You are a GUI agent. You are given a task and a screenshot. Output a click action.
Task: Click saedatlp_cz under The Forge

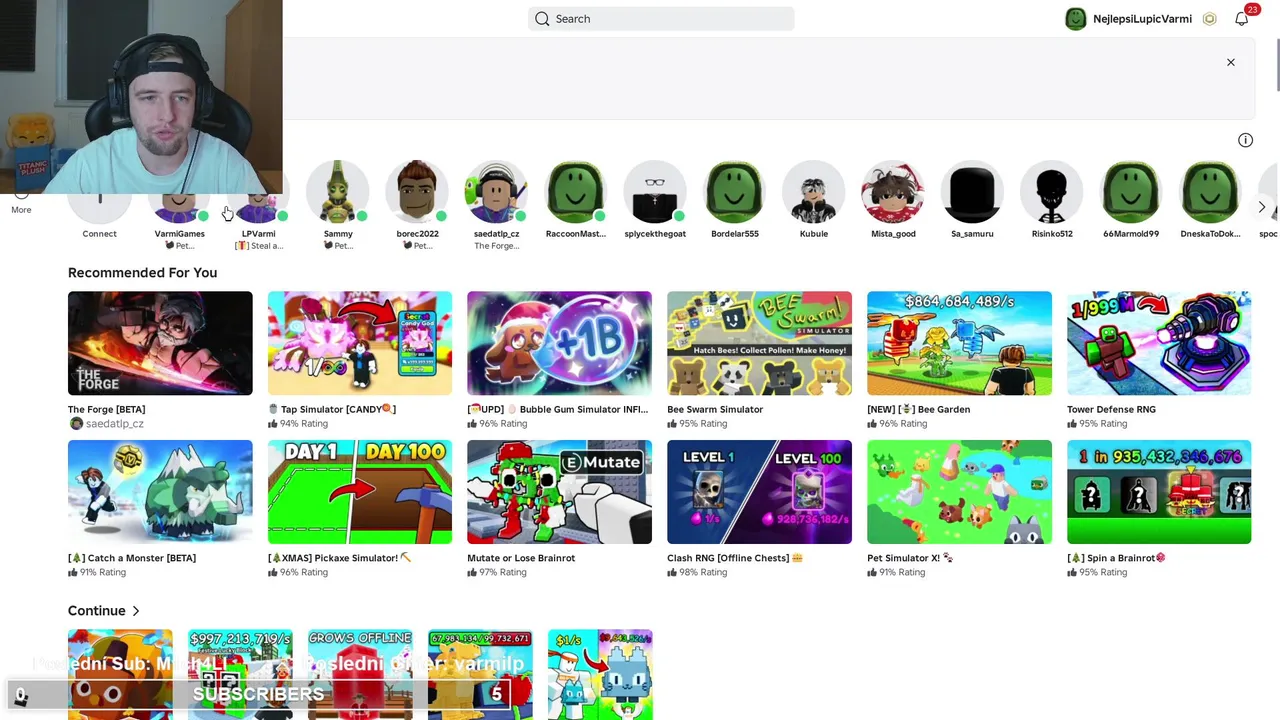pyautogui.click(x=114, y=424)
